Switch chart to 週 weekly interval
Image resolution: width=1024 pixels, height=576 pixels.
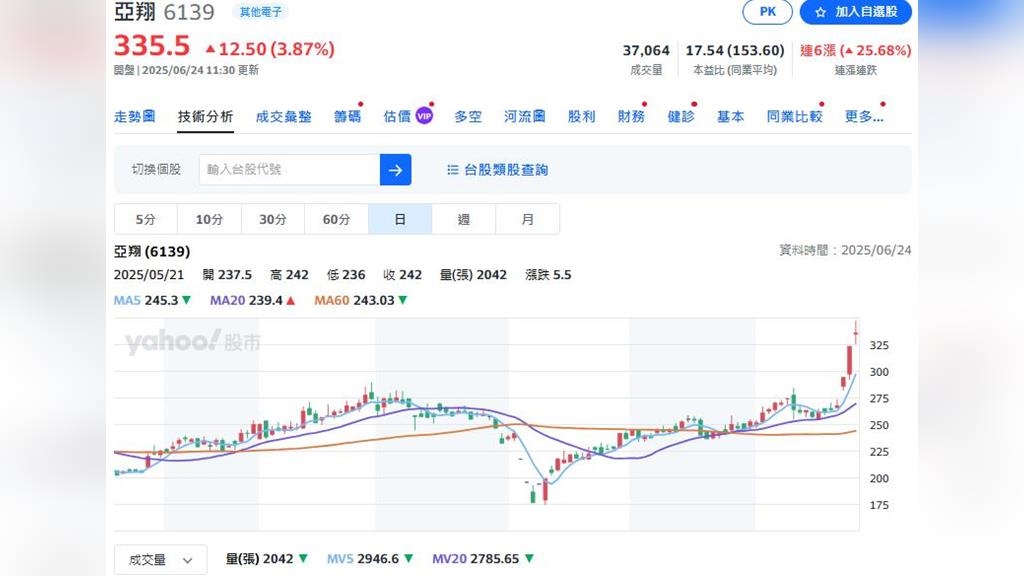pyautogui.click(x=463, y=219)
